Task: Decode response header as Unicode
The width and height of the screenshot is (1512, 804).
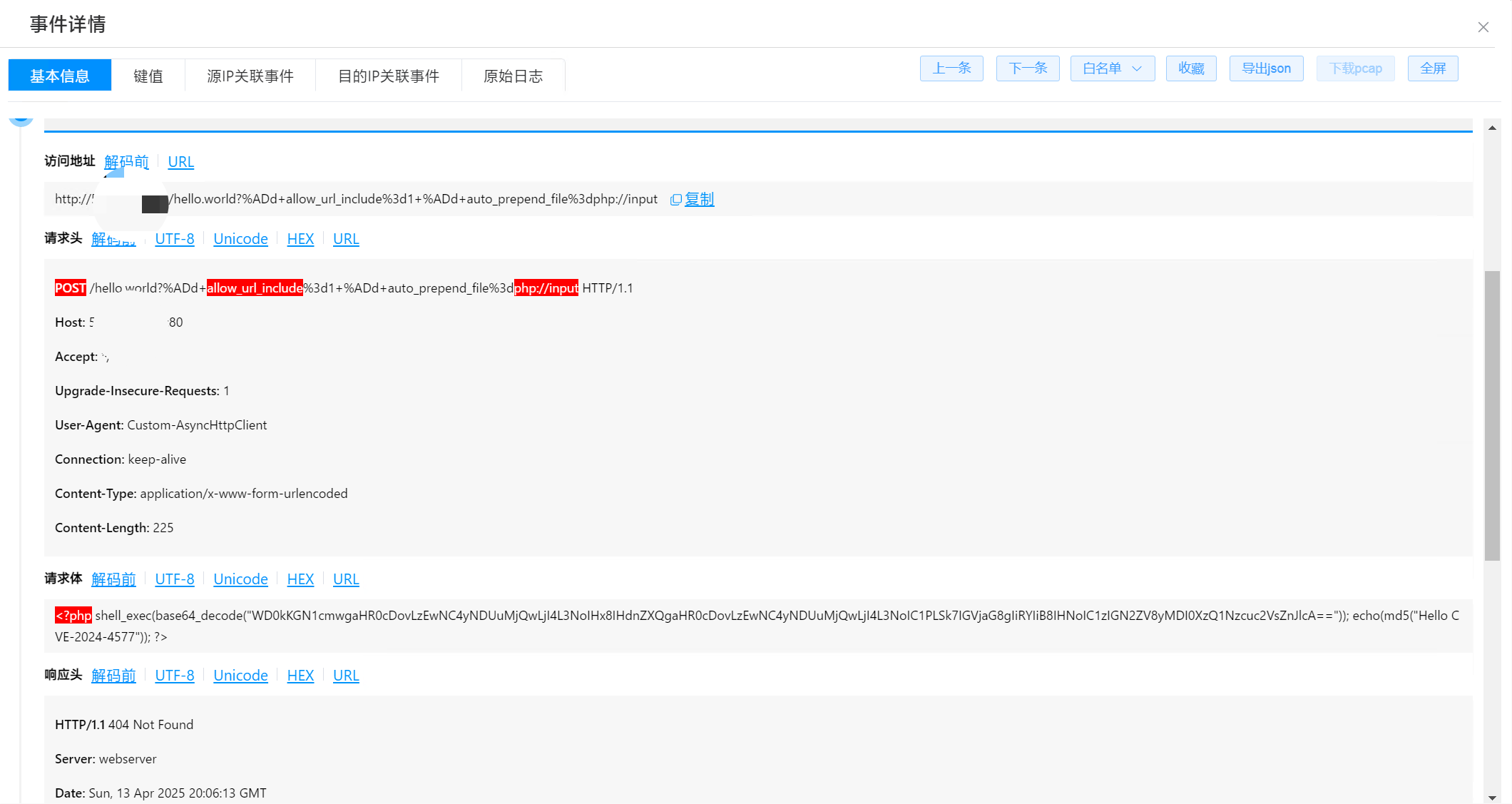Action: (240, 676)
